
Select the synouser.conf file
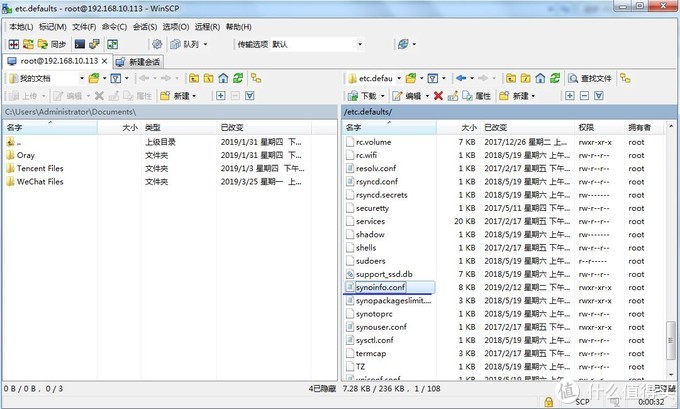click(x=381, y=326)
